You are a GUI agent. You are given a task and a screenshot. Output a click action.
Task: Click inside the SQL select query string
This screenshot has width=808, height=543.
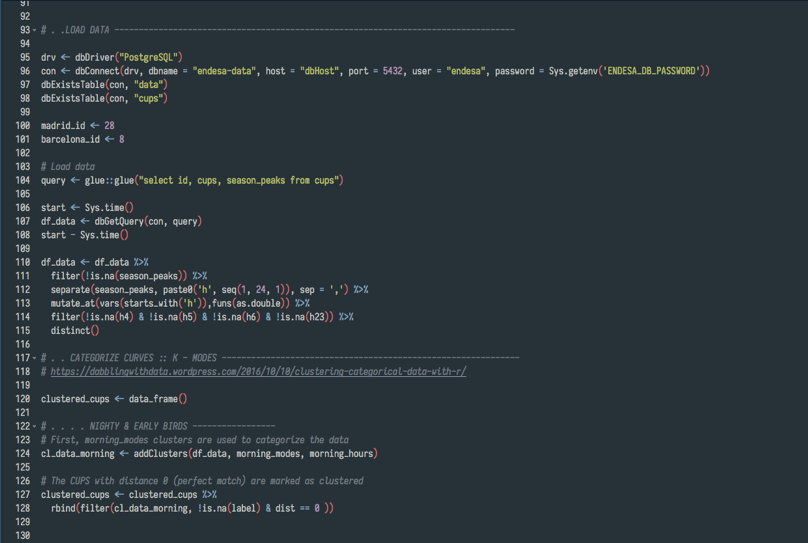pyautogui.click(x=242, y=180)
